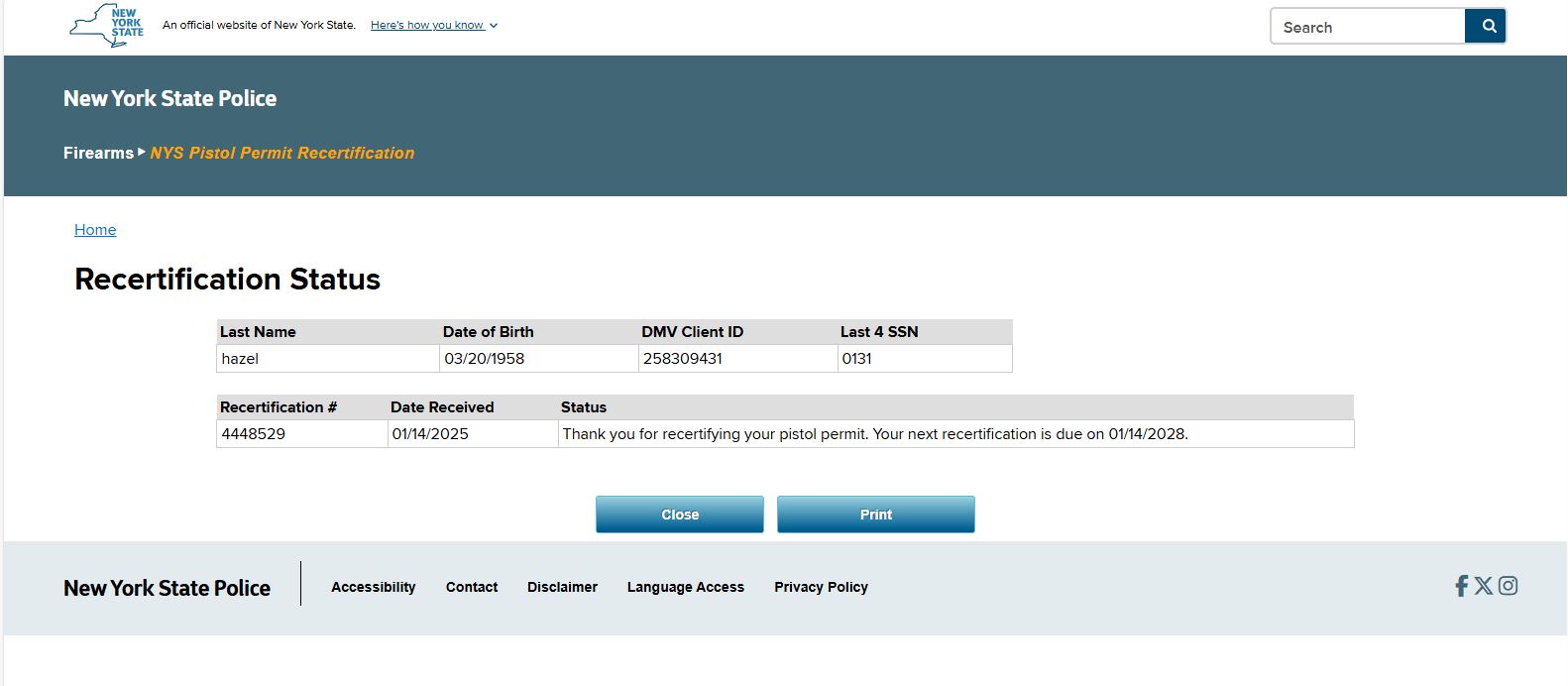Open Privacy Policy footer link

pos(821,587)
